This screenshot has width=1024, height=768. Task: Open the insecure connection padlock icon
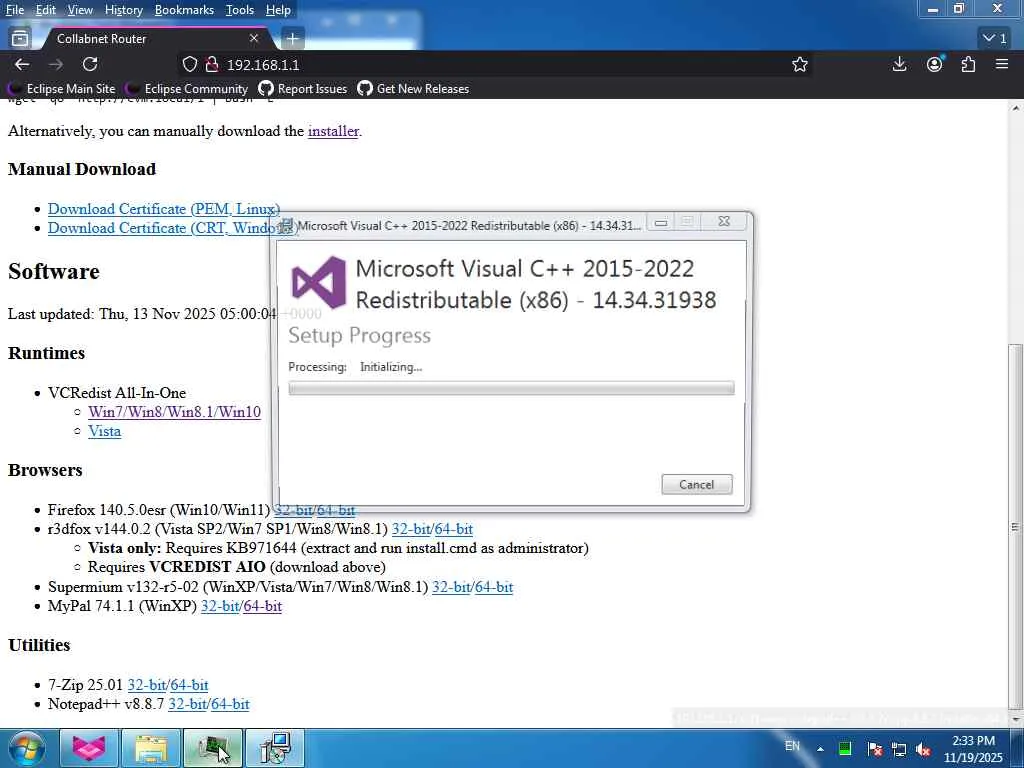coord(212,65)
